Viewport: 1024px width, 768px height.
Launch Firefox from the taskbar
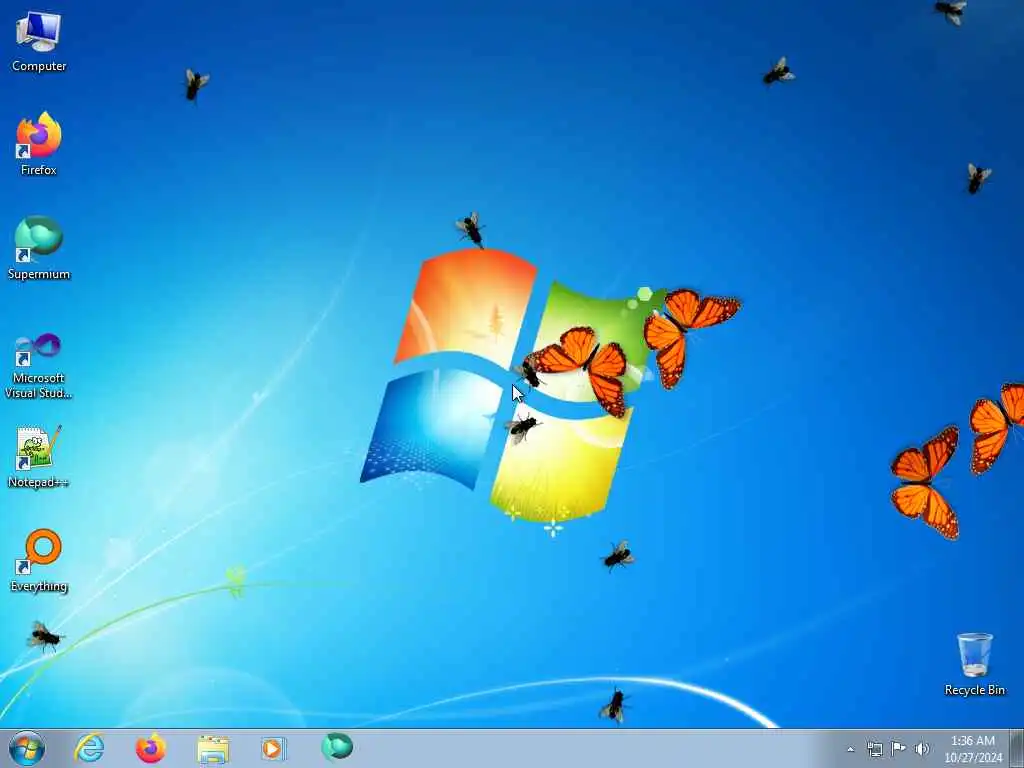[x=150, y=748]
